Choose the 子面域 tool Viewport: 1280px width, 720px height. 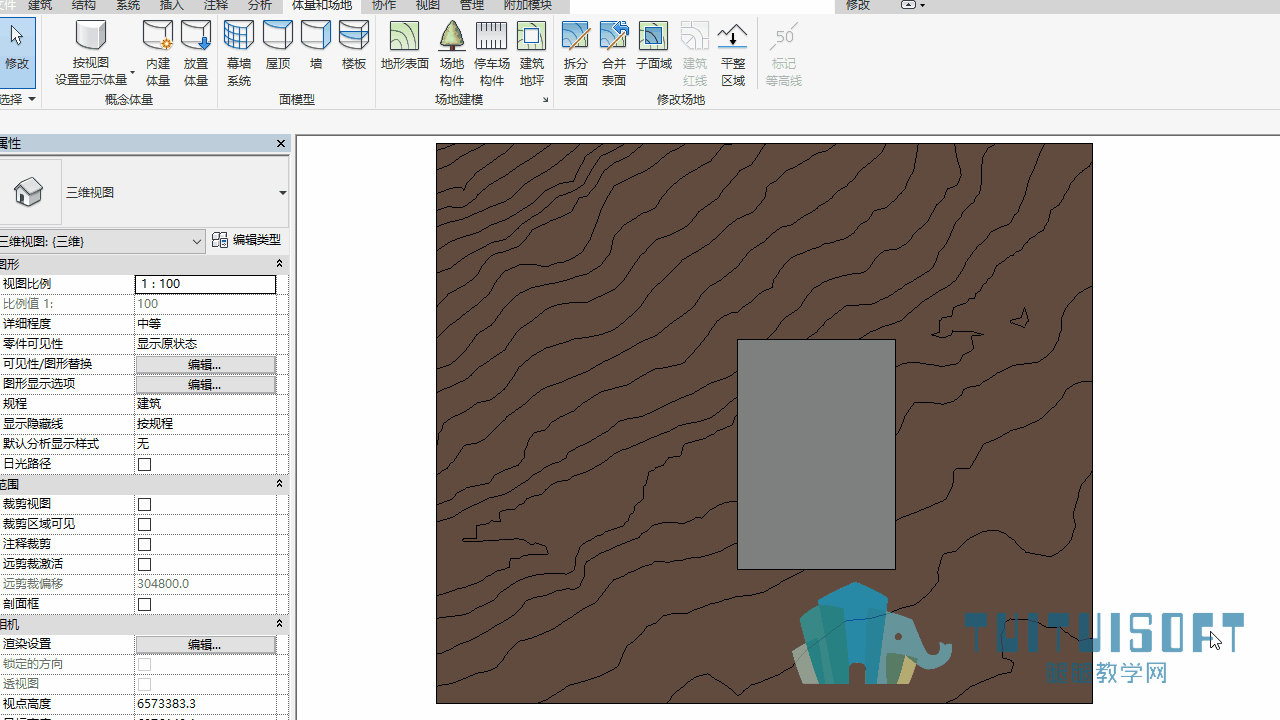[654, 46]
